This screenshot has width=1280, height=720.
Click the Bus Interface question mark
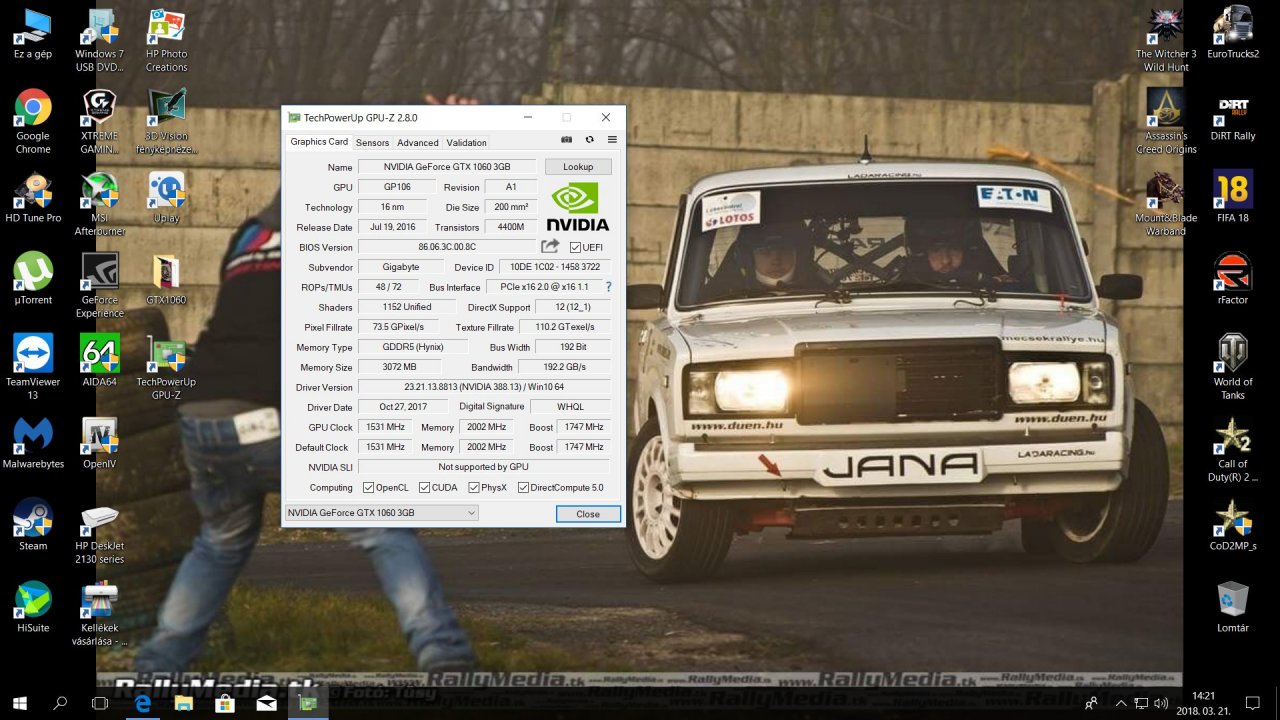pos(608,287)
